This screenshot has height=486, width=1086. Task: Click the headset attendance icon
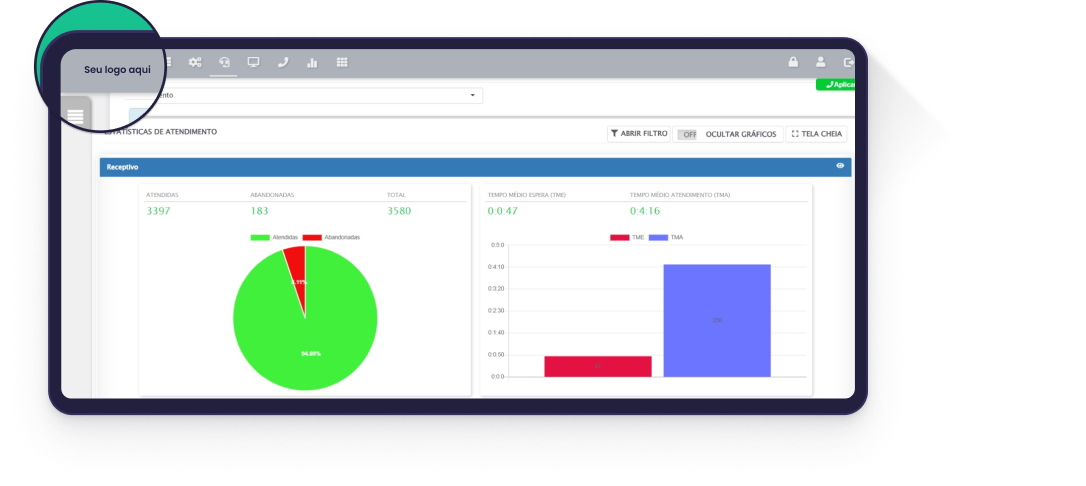point(224,62)
